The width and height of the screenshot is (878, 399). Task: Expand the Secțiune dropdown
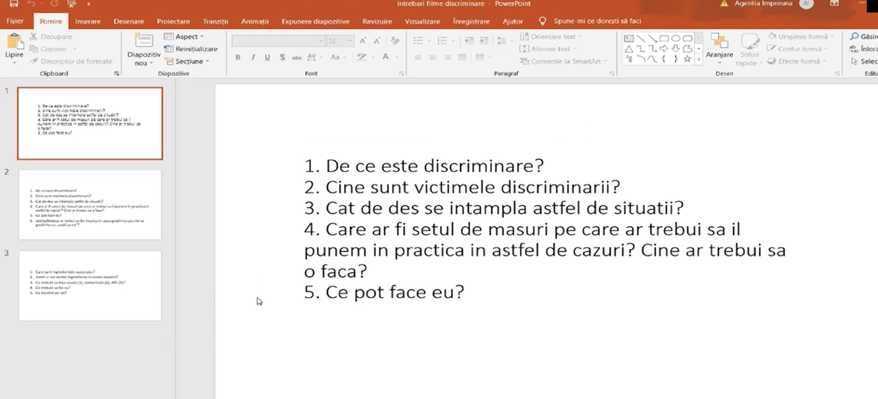point(187,61)
